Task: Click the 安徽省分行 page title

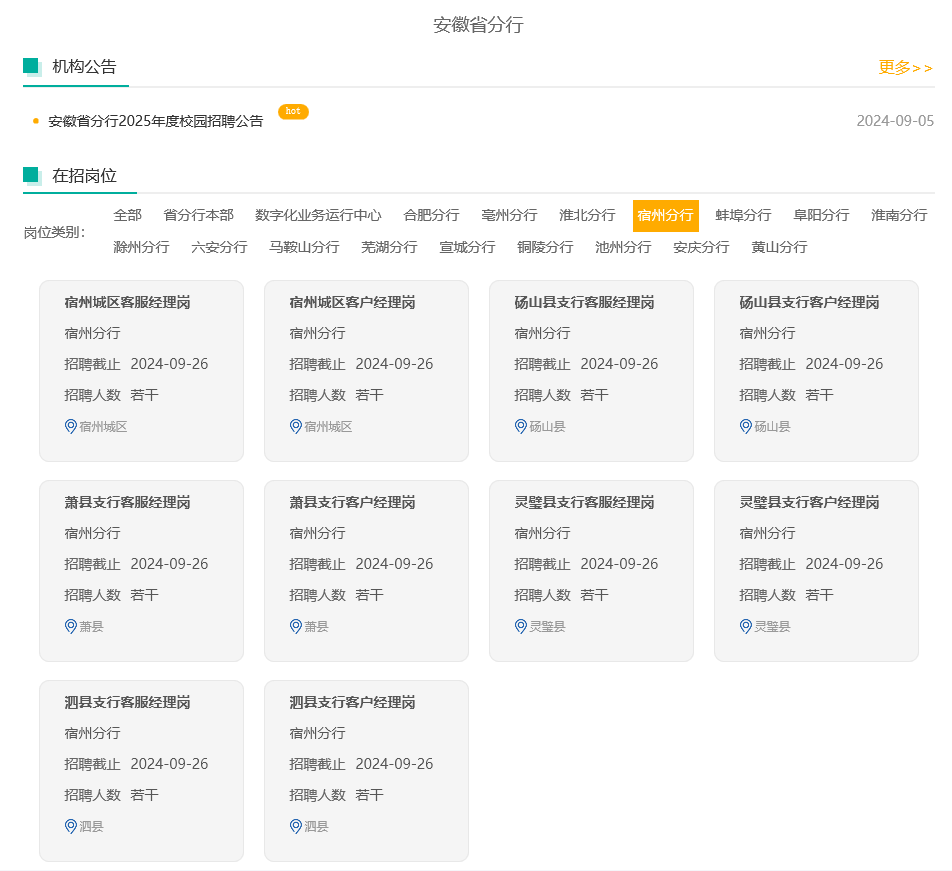Action: point(478,25)
